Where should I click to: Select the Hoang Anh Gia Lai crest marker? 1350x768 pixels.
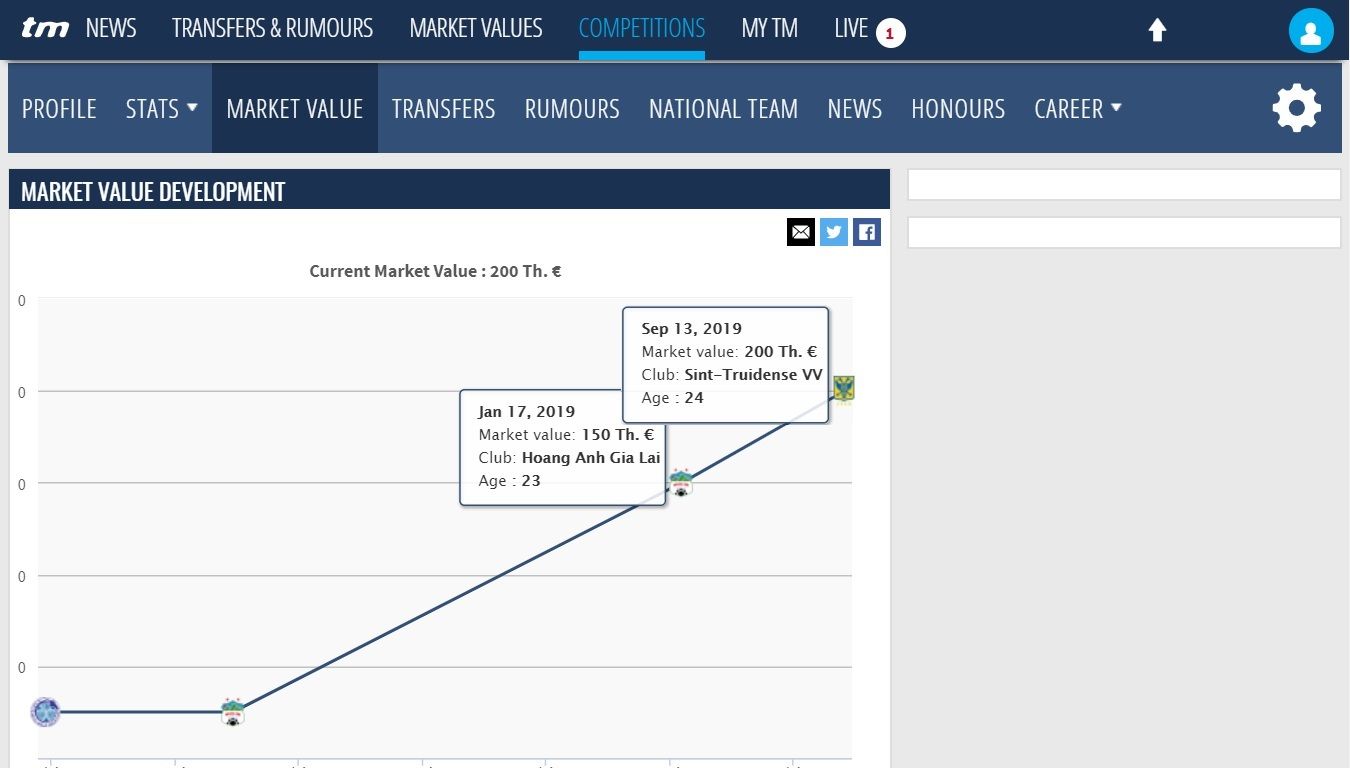pos(681,485)
